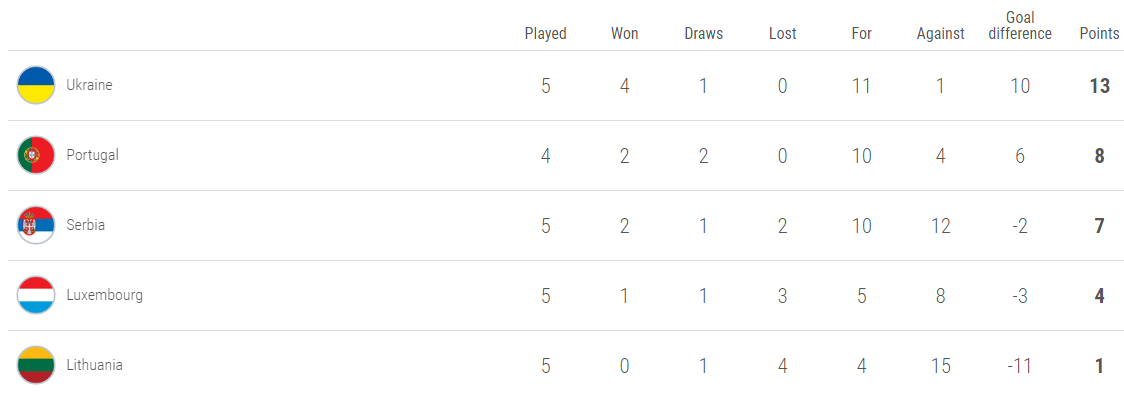Viewport: 1124px width, 403px height.
Task: Open the Ukraine team link
Action: pyautogui.click(x=89, y=86)
